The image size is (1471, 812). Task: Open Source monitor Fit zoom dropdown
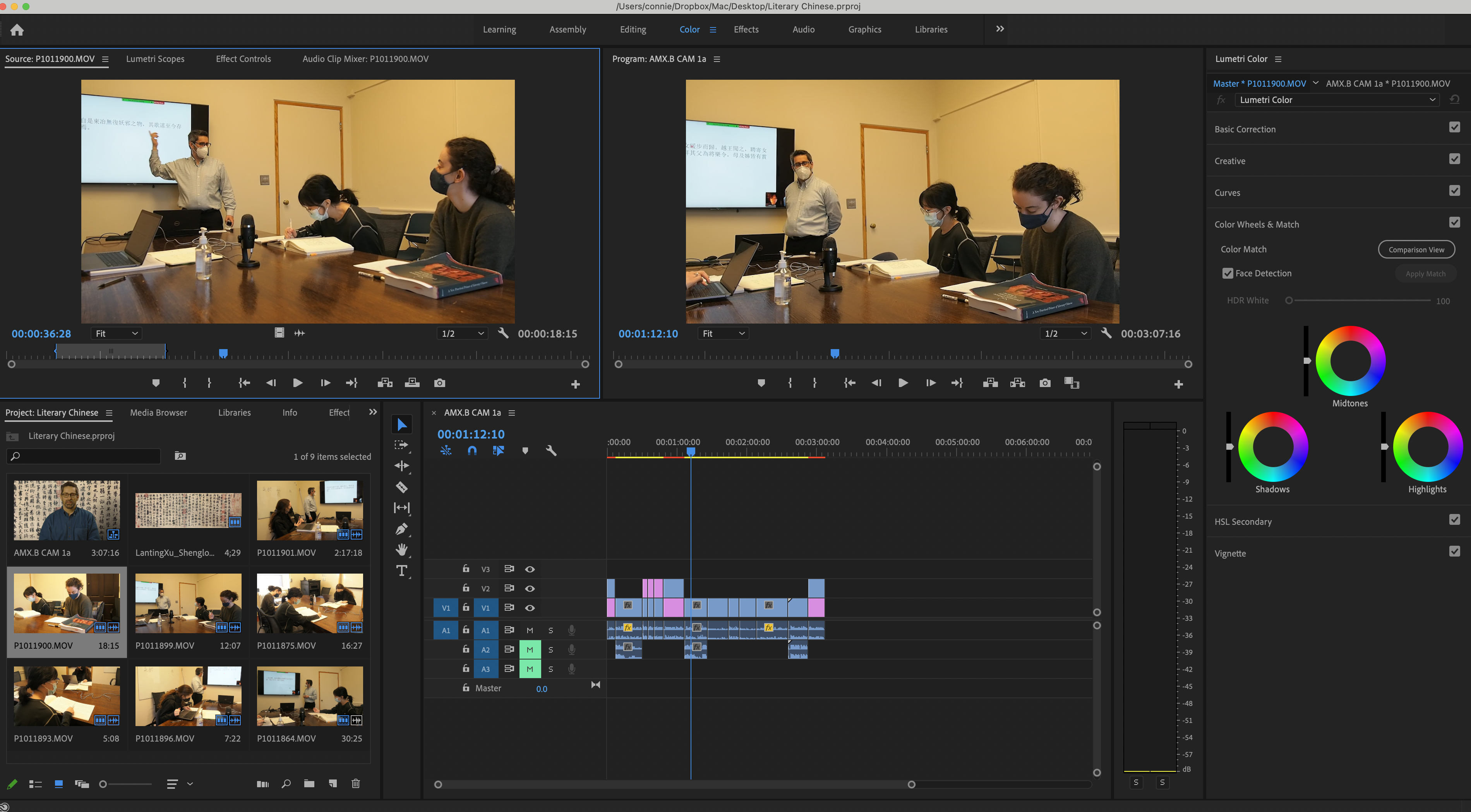[117, 334]
